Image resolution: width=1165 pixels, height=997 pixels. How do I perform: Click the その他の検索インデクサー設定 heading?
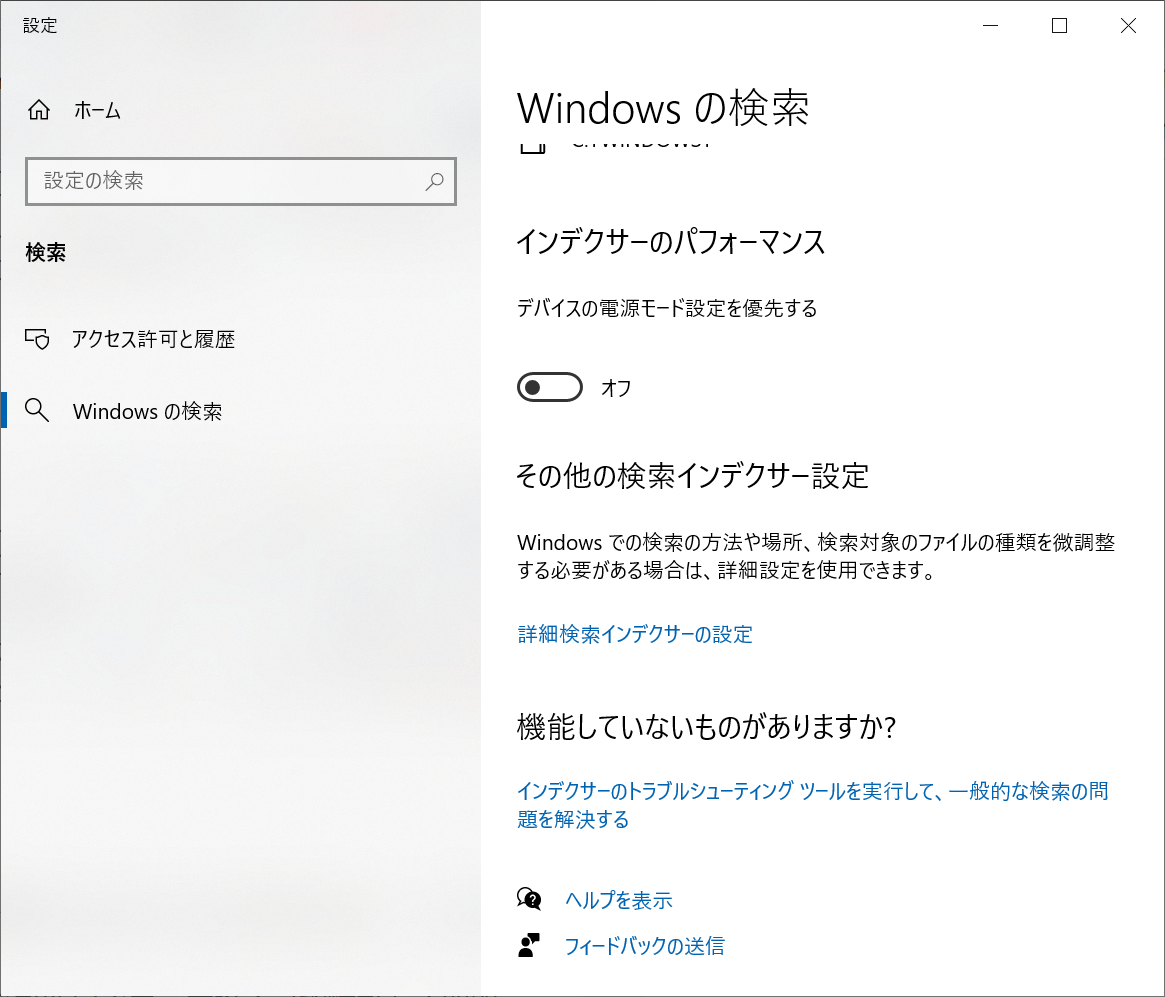click(692, 475)
